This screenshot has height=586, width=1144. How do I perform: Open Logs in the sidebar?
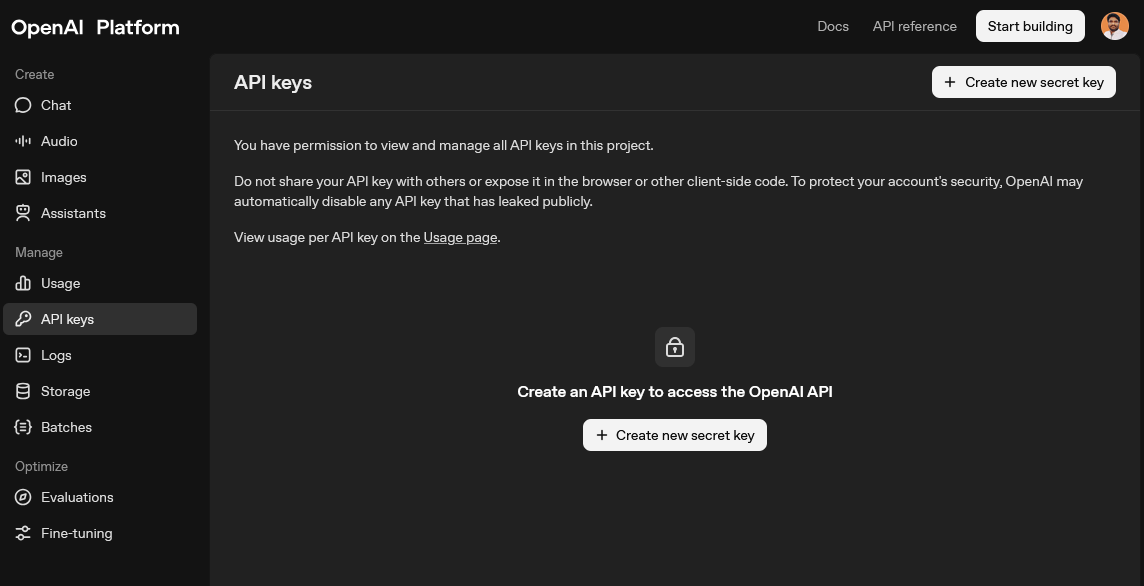tap(100, 355)
